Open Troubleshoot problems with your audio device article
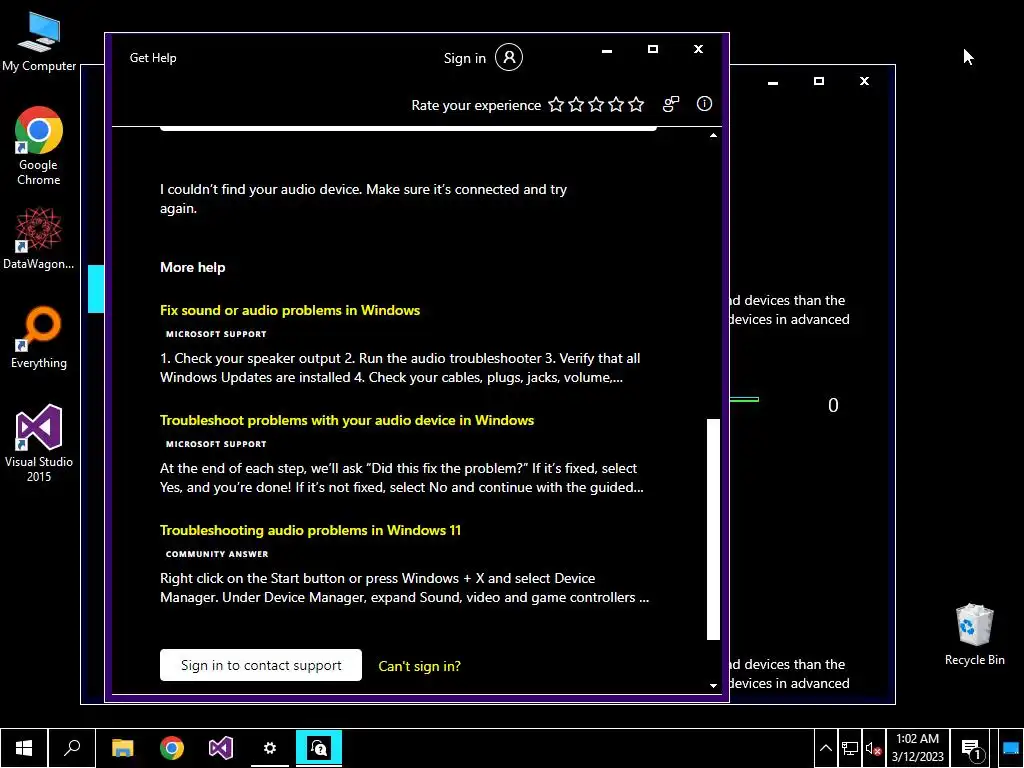The image size is (1024, 768). point(347,421)
